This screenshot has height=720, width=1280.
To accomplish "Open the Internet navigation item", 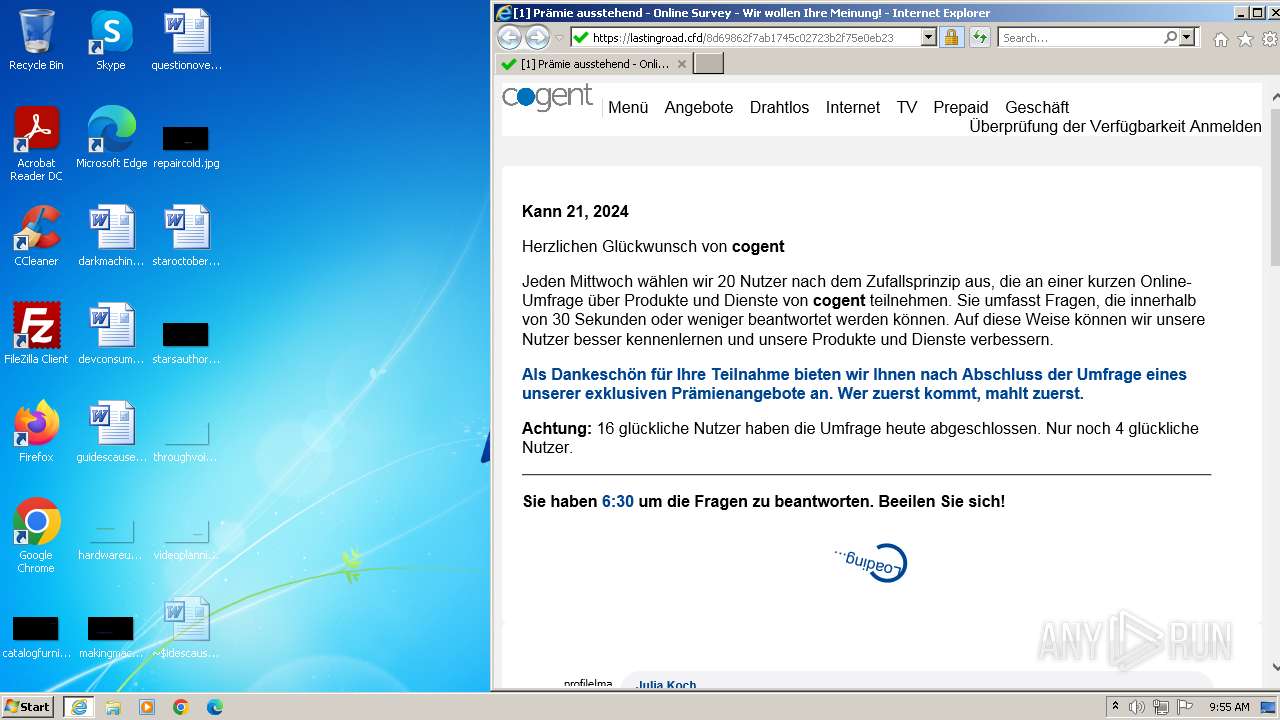I will click(853, 107).
